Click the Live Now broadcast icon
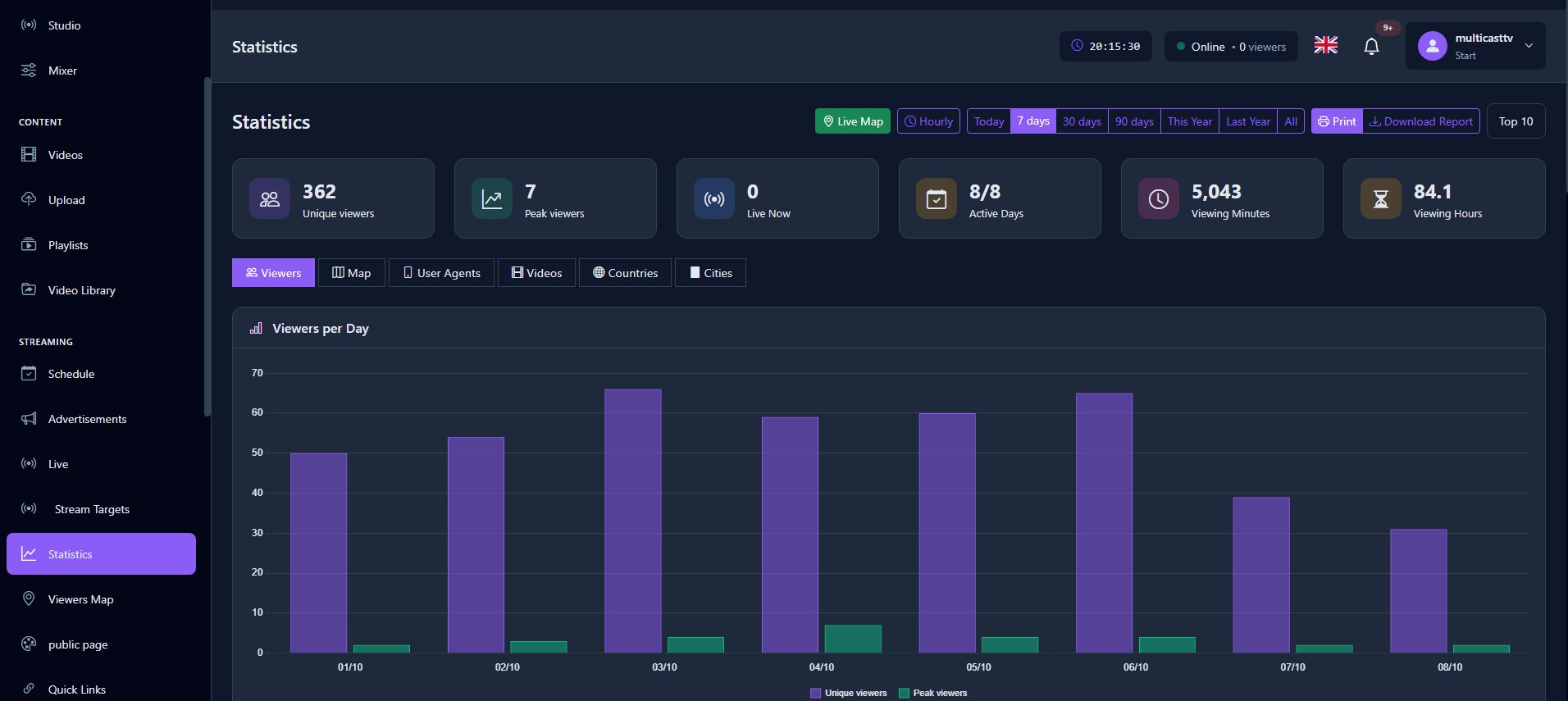The image size is (1568, 701). pyautogui.click(x=714, y=198)
